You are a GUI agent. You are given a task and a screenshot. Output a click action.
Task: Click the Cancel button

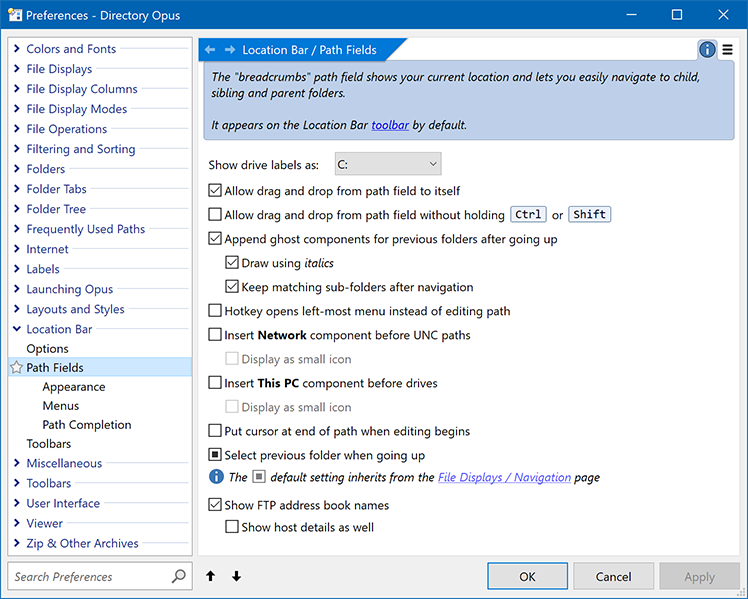(613, 577)
